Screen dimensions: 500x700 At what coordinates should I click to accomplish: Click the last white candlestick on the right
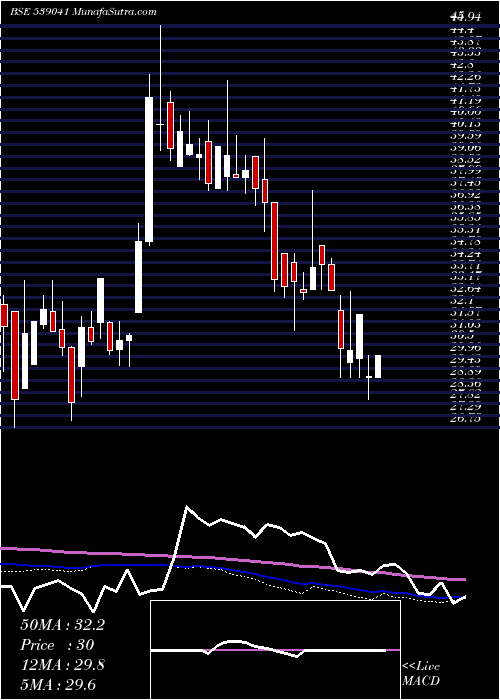tap(378, 367)
